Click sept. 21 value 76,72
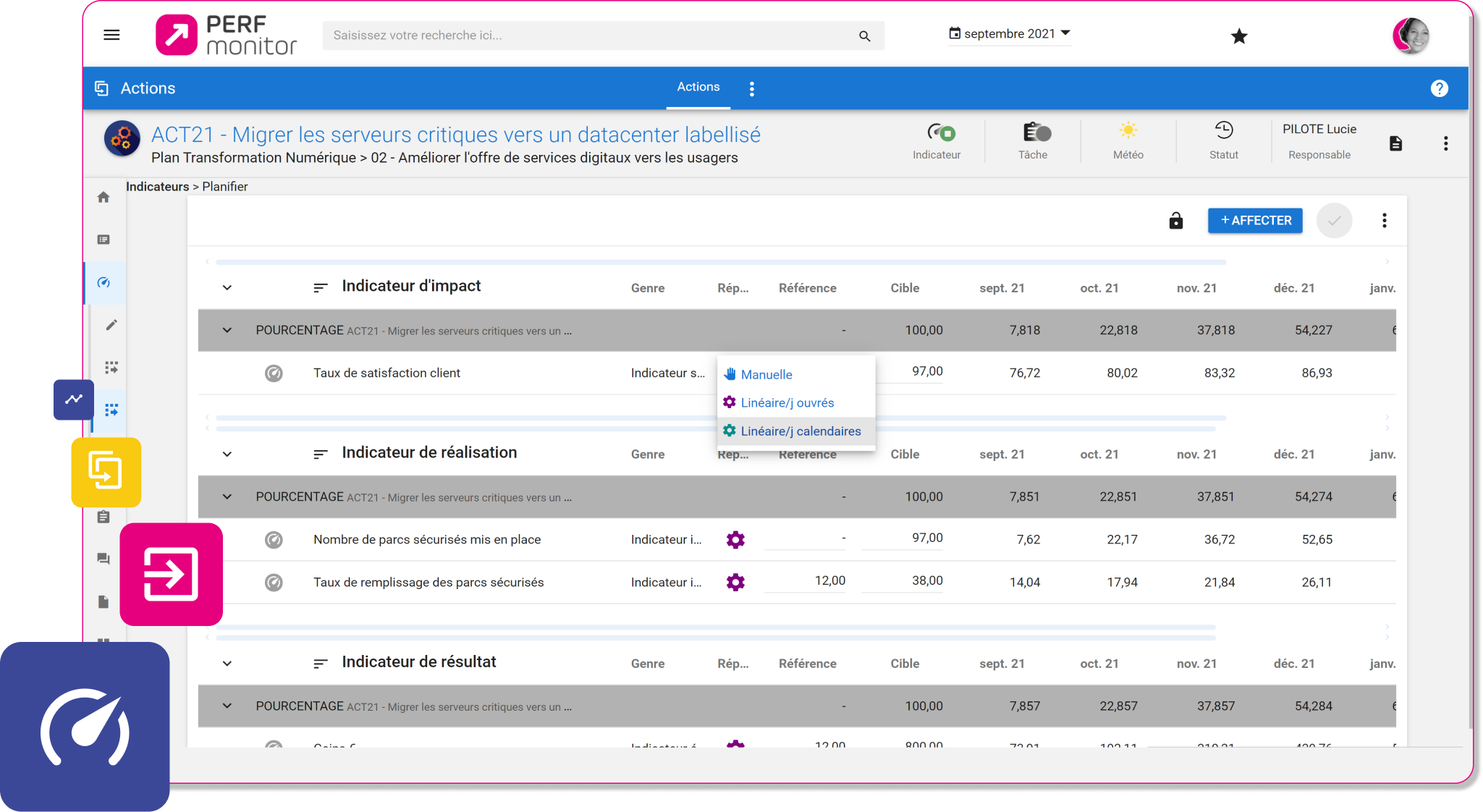 coord(1024,373)
